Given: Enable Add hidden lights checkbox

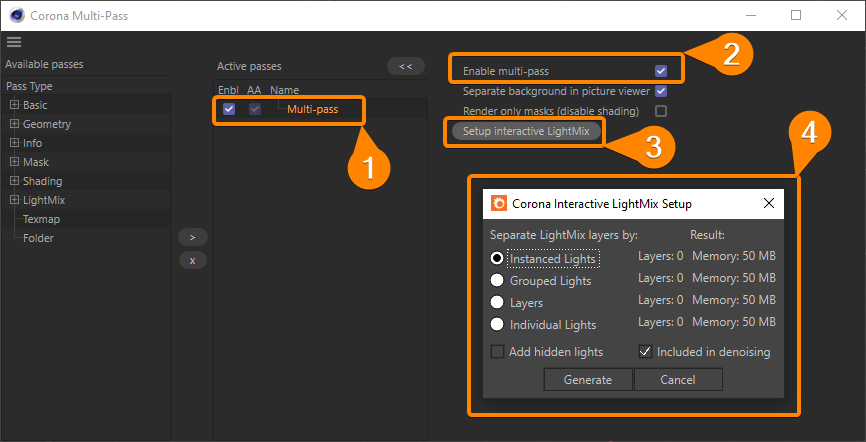Looking at the screenshot, I should coord(498,351).
